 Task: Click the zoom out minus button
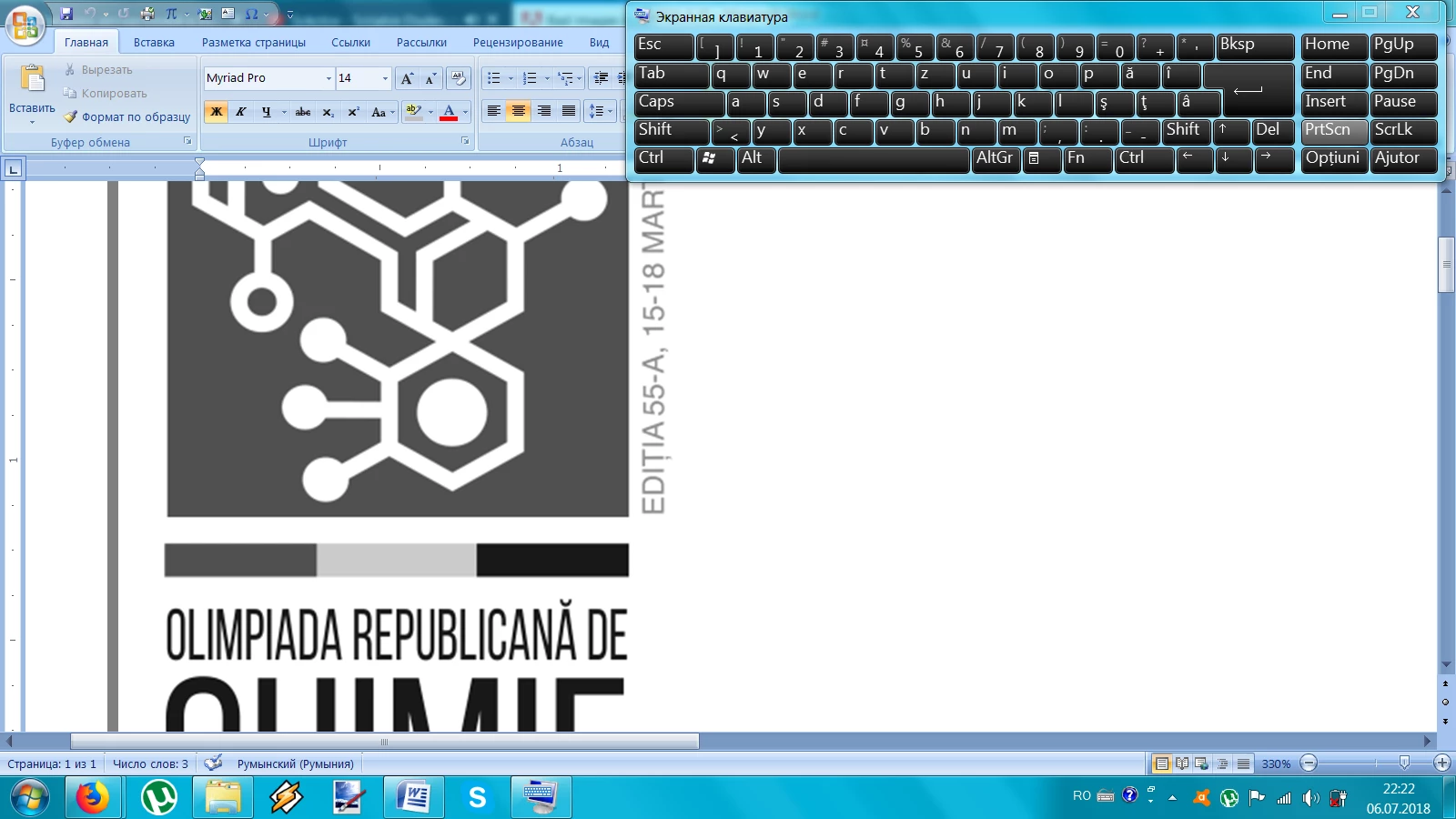(1309, 763)
